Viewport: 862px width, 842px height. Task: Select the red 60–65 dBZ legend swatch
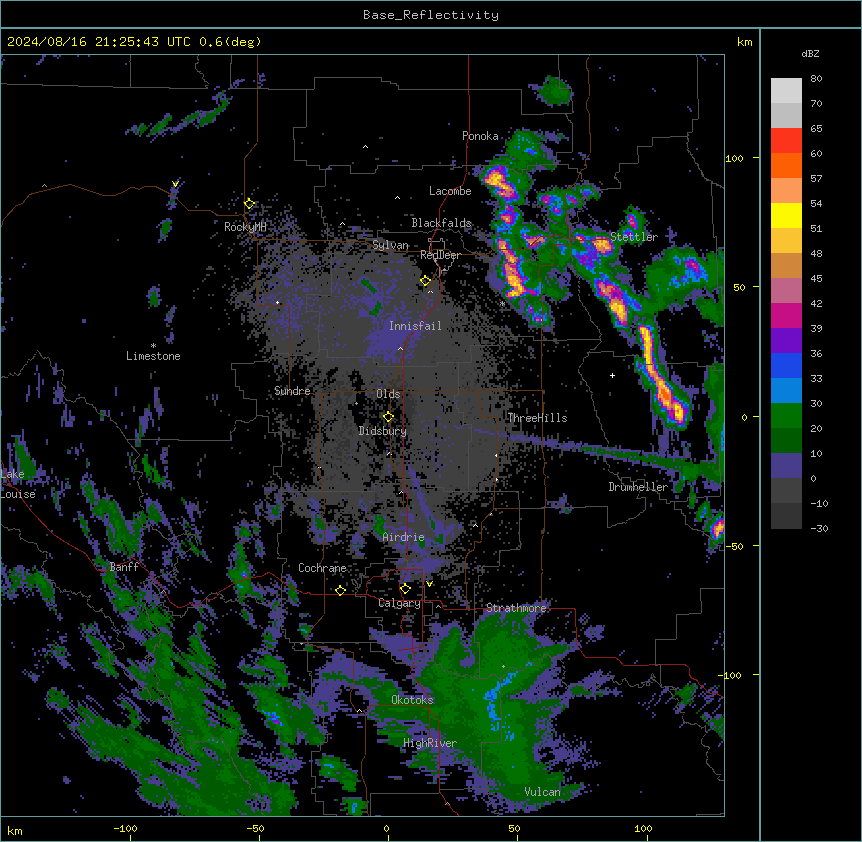pyautogui.click(x=786, y=141)
